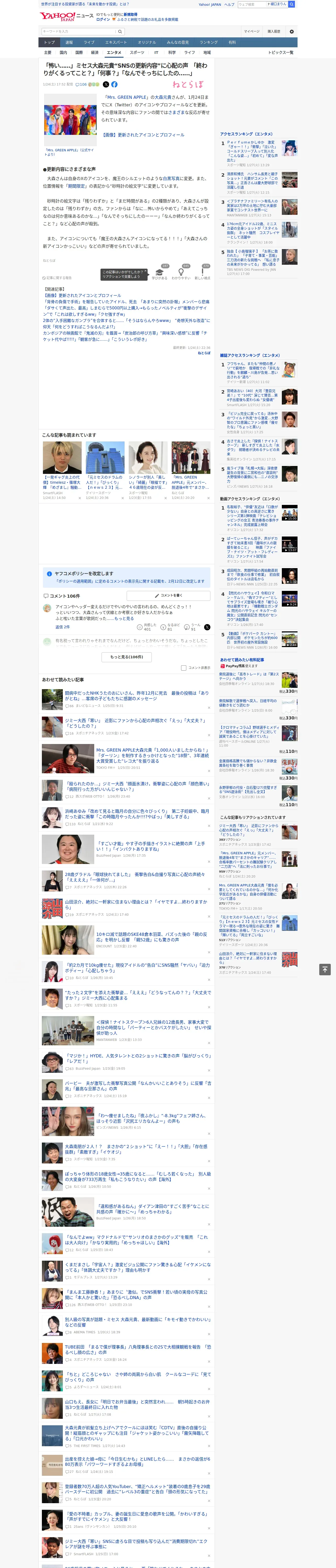The width and height of the screenshot is (336, 1568).
Task: Click the わかりやすい lightbulb reaction
Action: point(181,272)
